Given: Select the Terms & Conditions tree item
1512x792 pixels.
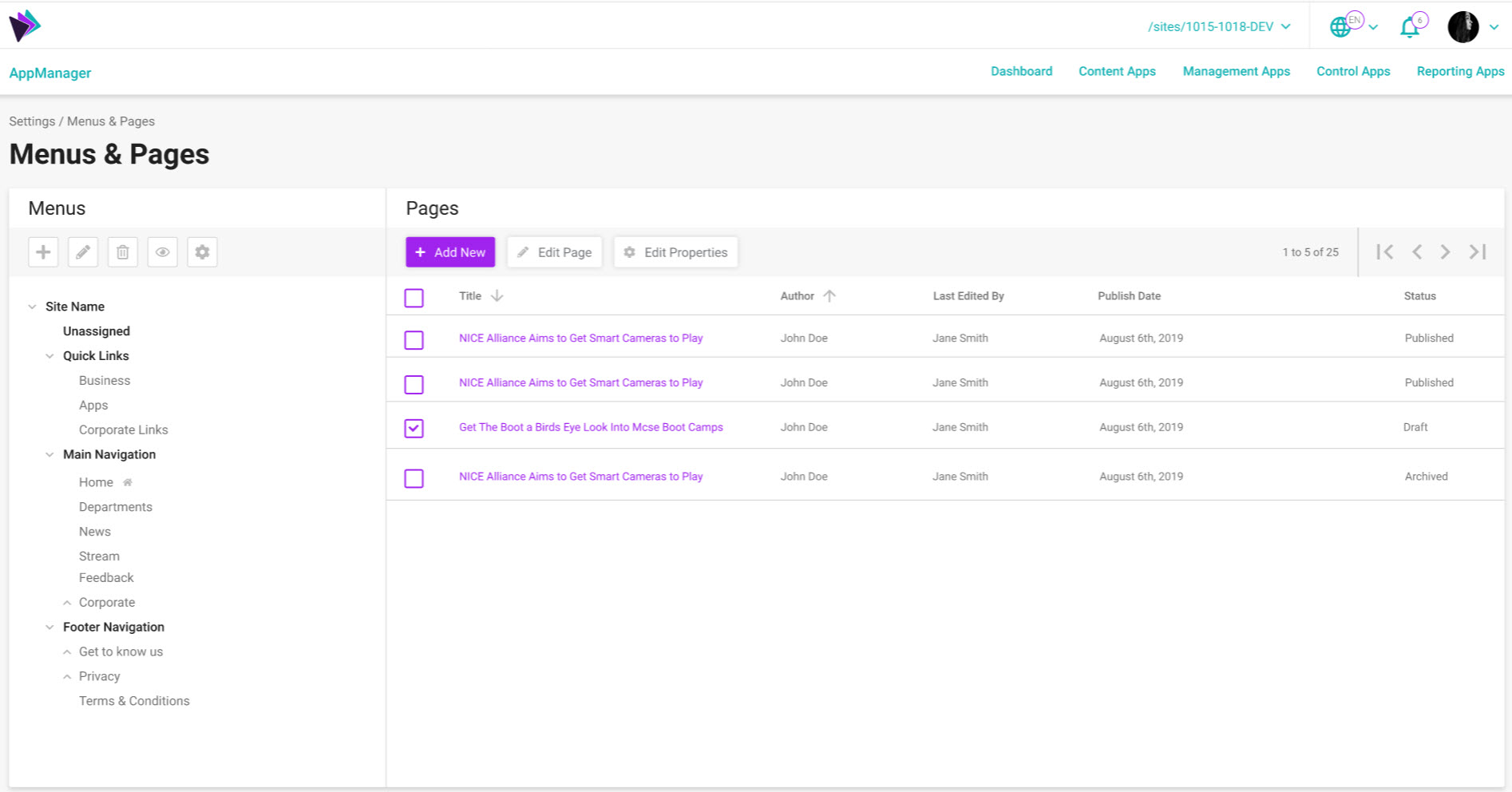Looking at the screenshot, I should coord(134,701).
